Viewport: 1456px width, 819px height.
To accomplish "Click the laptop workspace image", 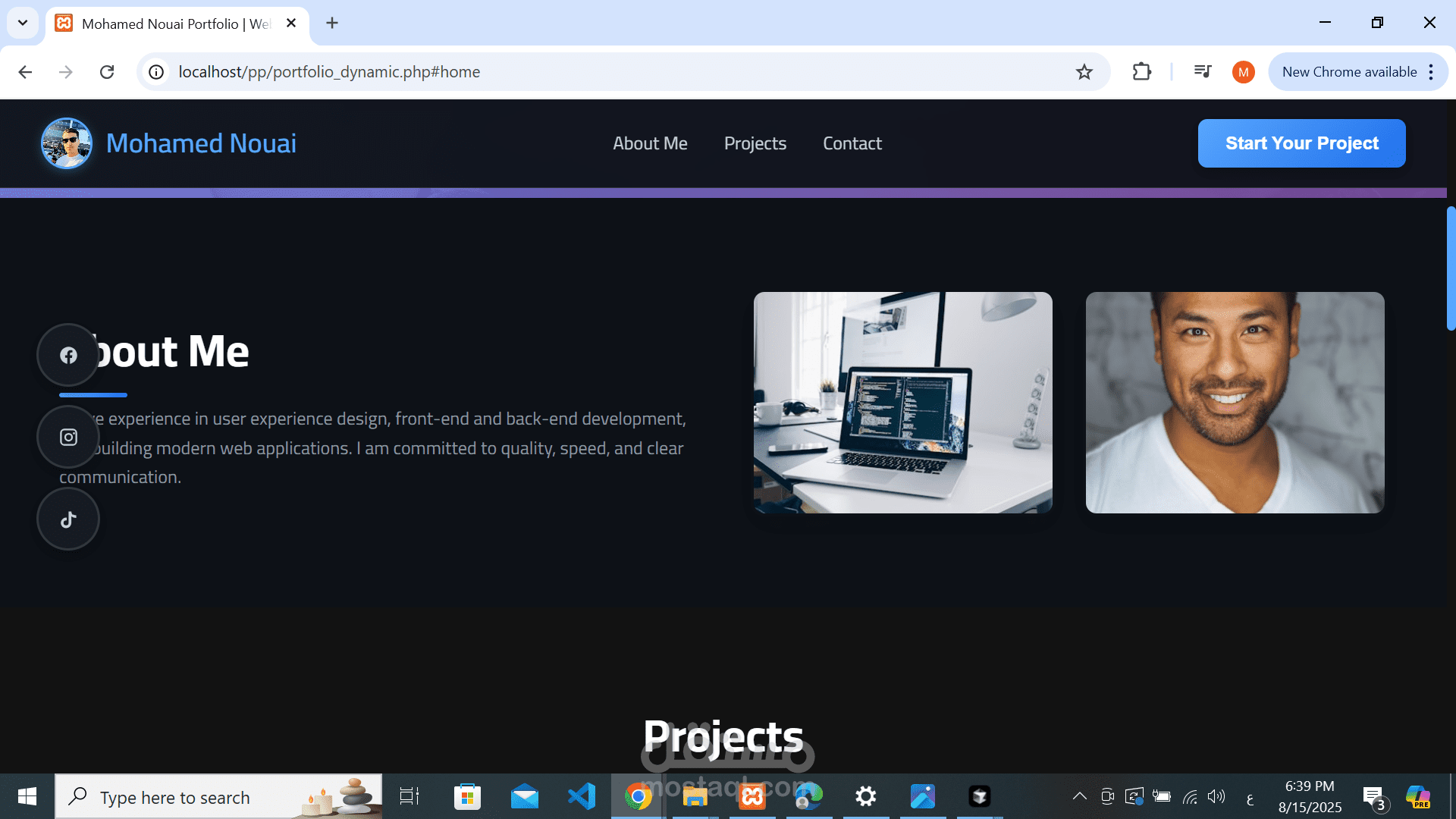I will 902,403.
